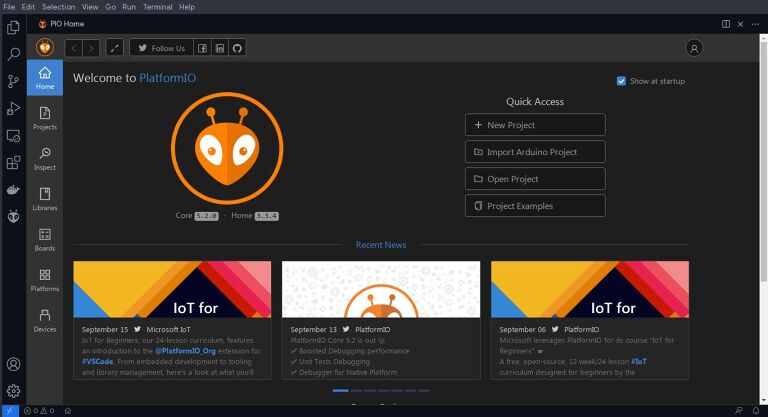Open Accounts menu in activity bar
The width and height of the screenshot is (768, 417).
coord(13,364)
